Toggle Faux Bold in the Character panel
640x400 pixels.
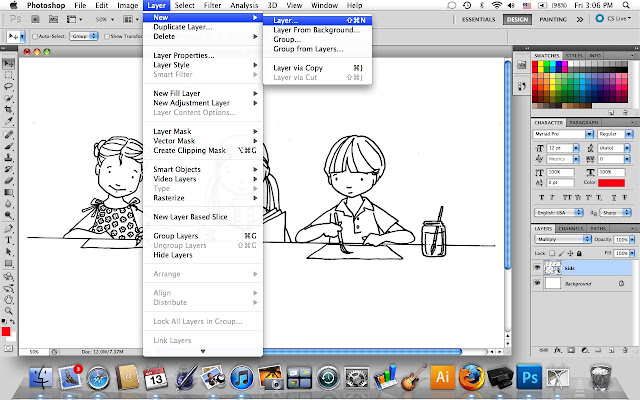coord(542,198)
